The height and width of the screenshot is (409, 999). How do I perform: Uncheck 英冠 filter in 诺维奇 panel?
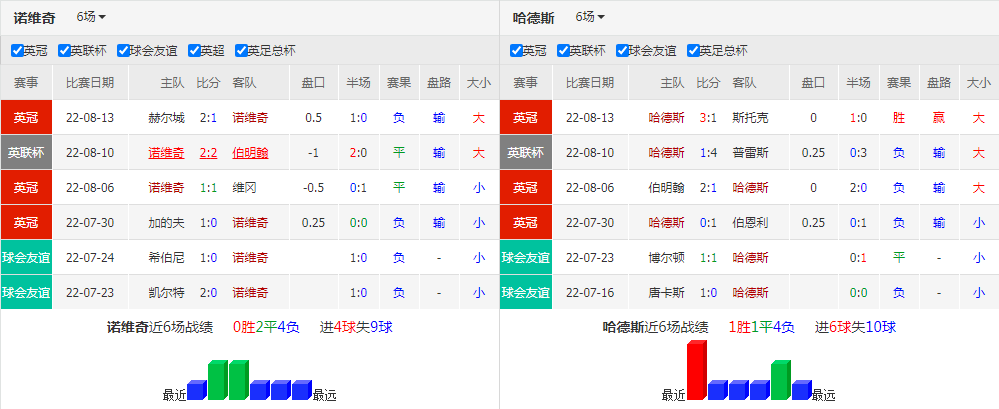[17, 50]
